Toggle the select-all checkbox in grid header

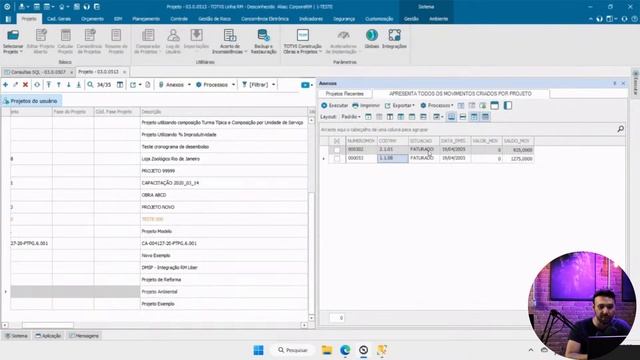point(337,141)
